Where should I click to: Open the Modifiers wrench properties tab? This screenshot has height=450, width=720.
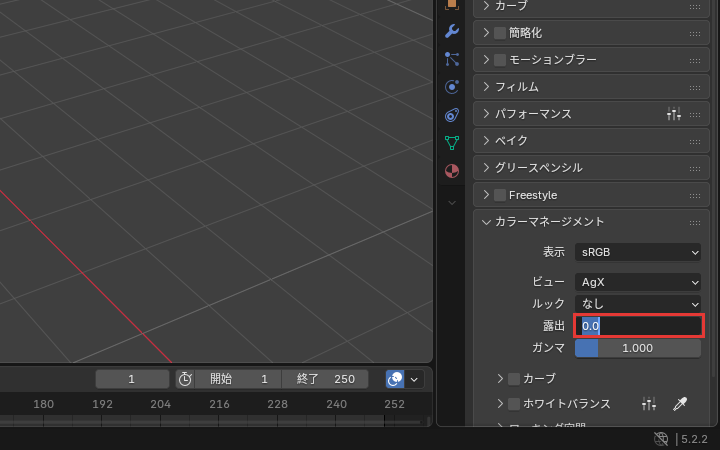452,31
